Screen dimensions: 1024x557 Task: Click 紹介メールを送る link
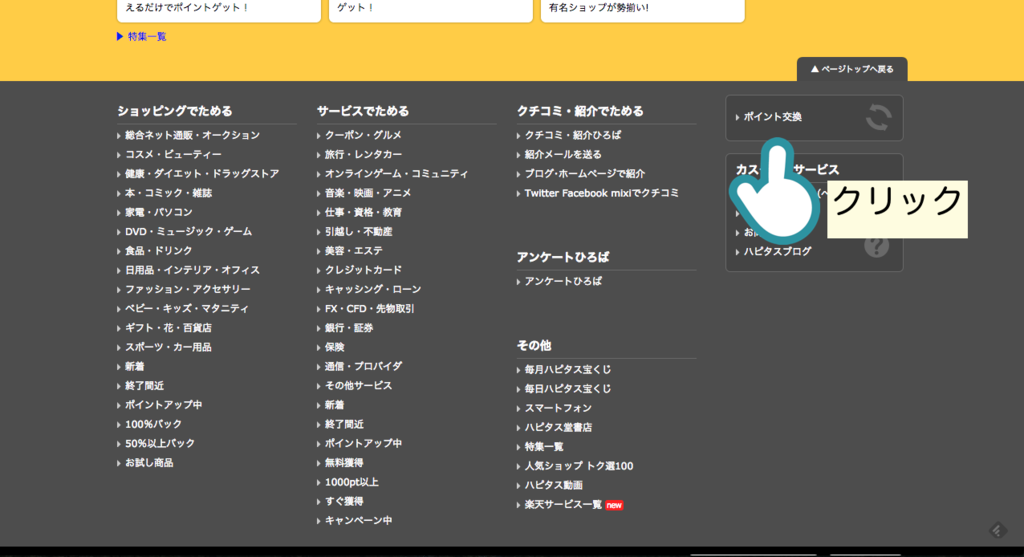[563, 154]
